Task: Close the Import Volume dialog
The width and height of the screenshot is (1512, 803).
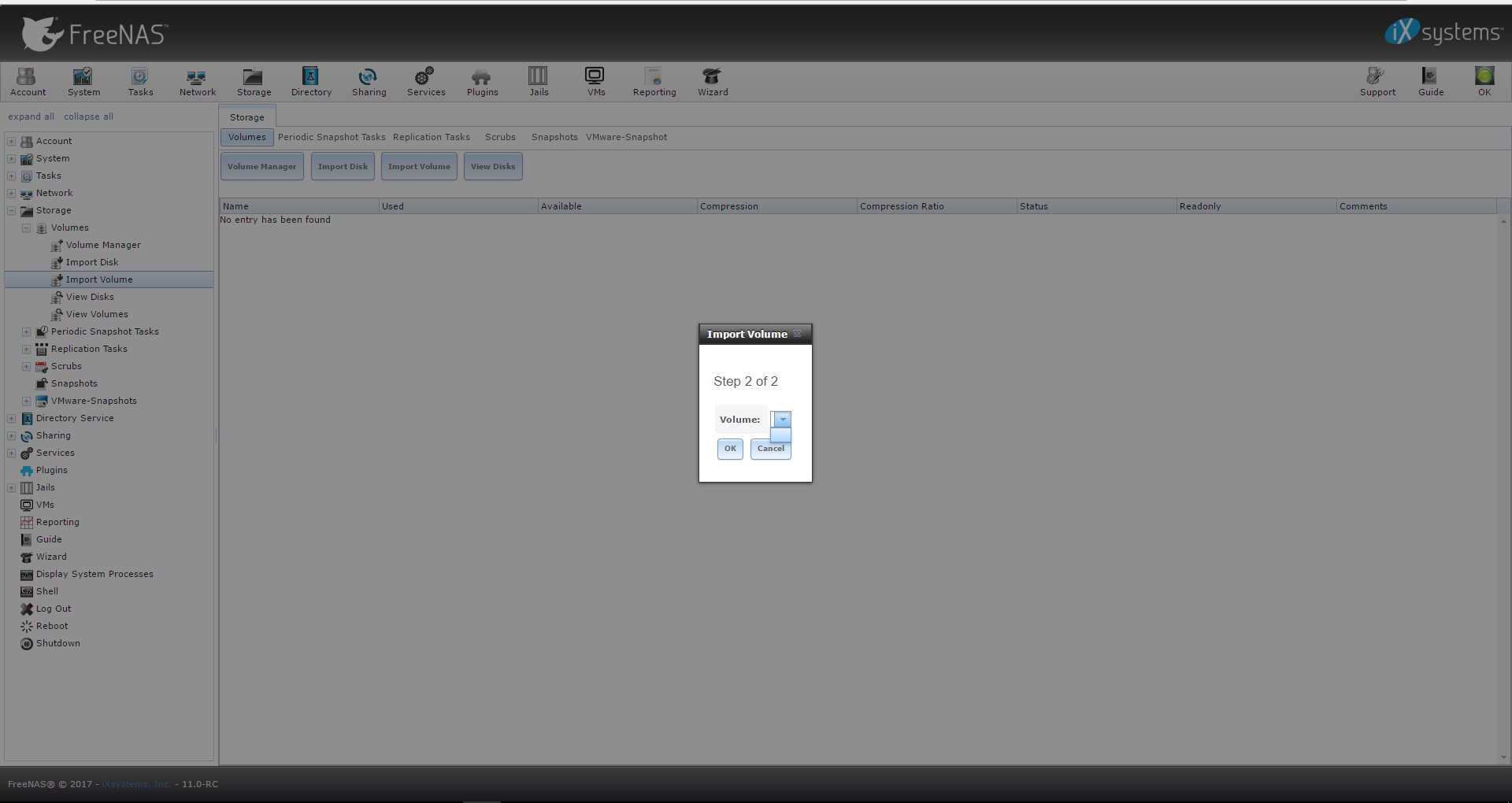Action: click(x=797, y=334)
